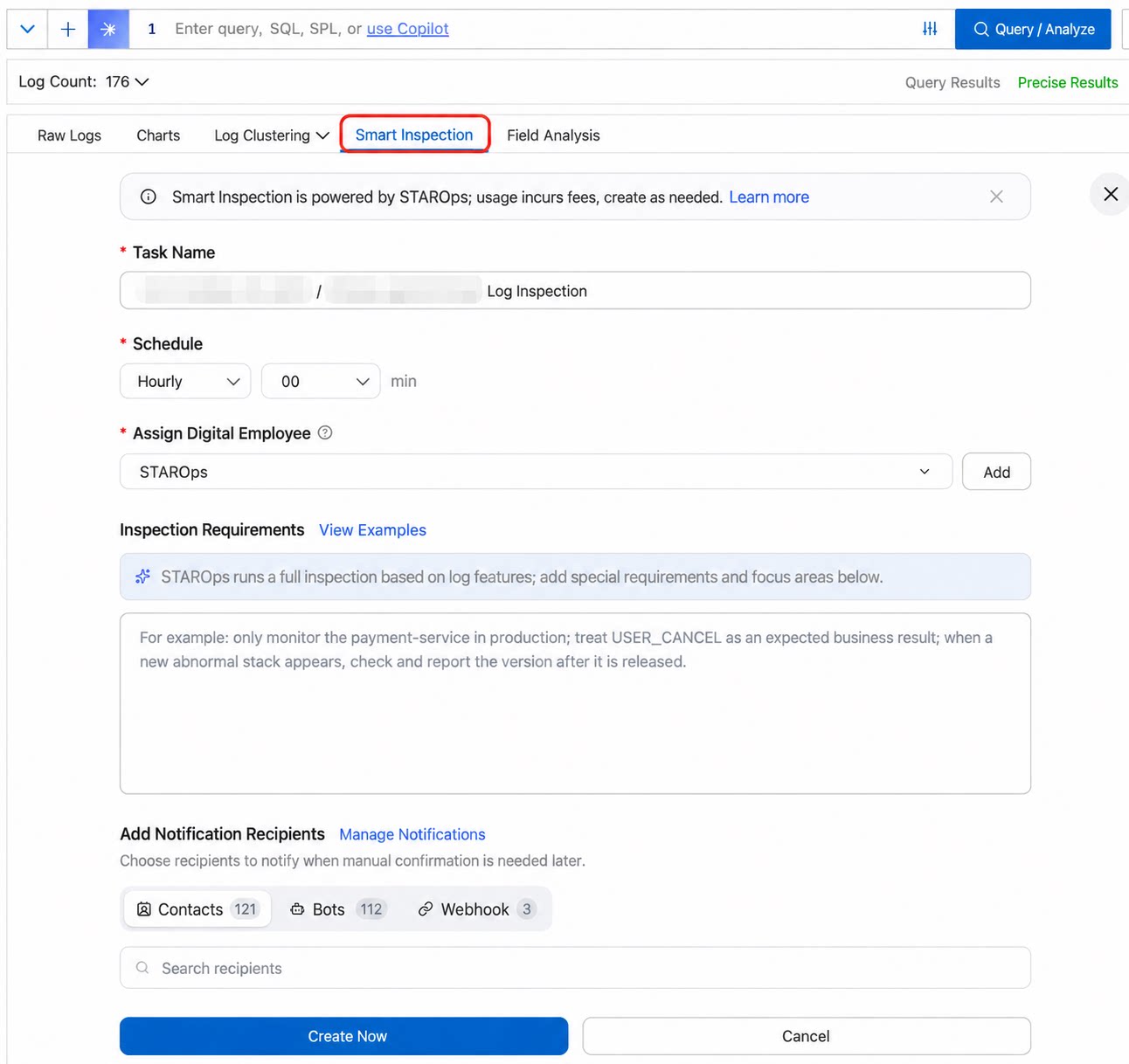Add a new query with plus icon

[68, 29]
